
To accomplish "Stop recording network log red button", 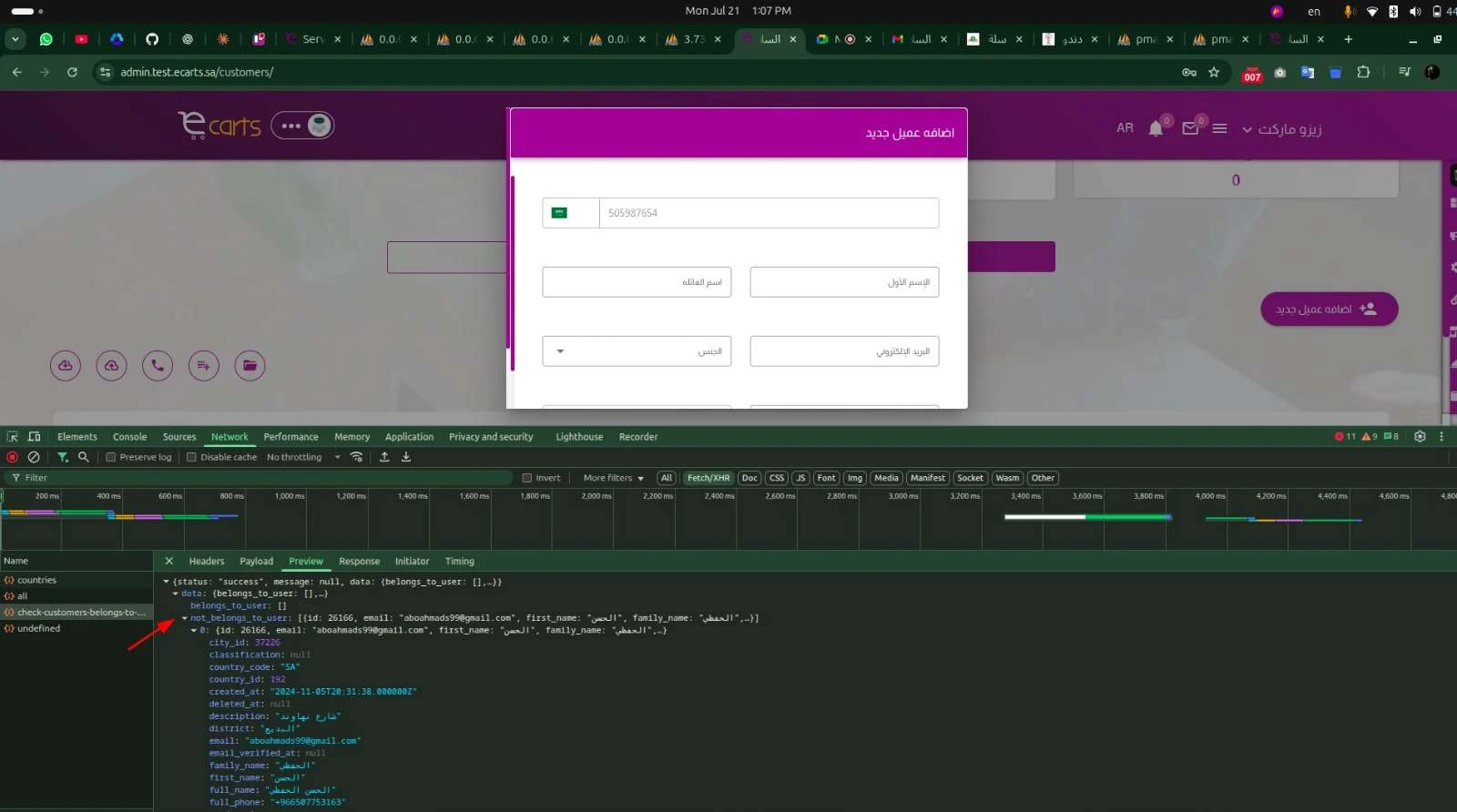I will pos(13,457).
